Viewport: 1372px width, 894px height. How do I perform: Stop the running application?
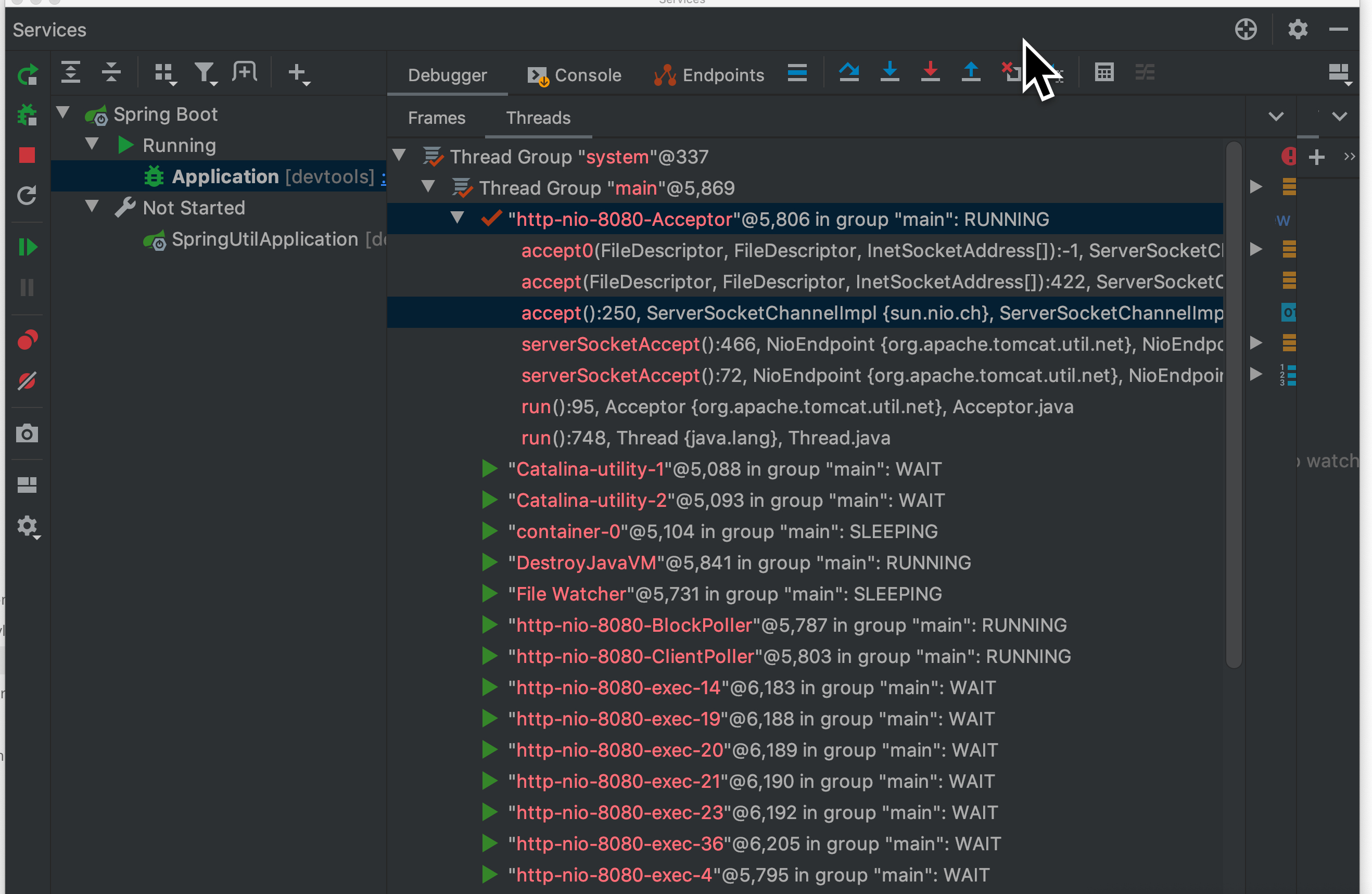coord(27,155)
